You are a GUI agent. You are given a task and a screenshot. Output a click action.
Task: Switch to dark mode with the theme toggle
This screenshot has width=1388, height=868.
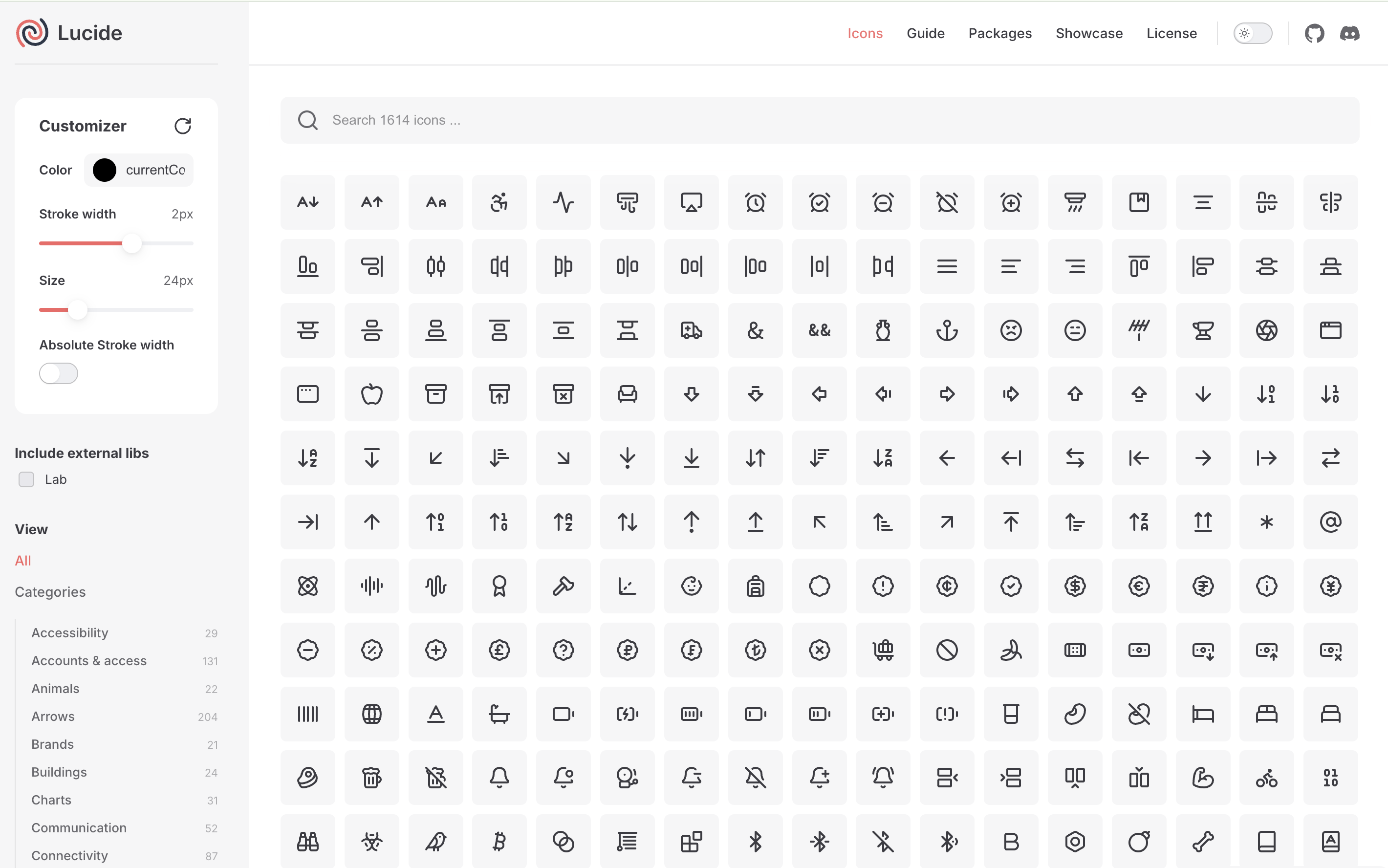point(1253,33)
